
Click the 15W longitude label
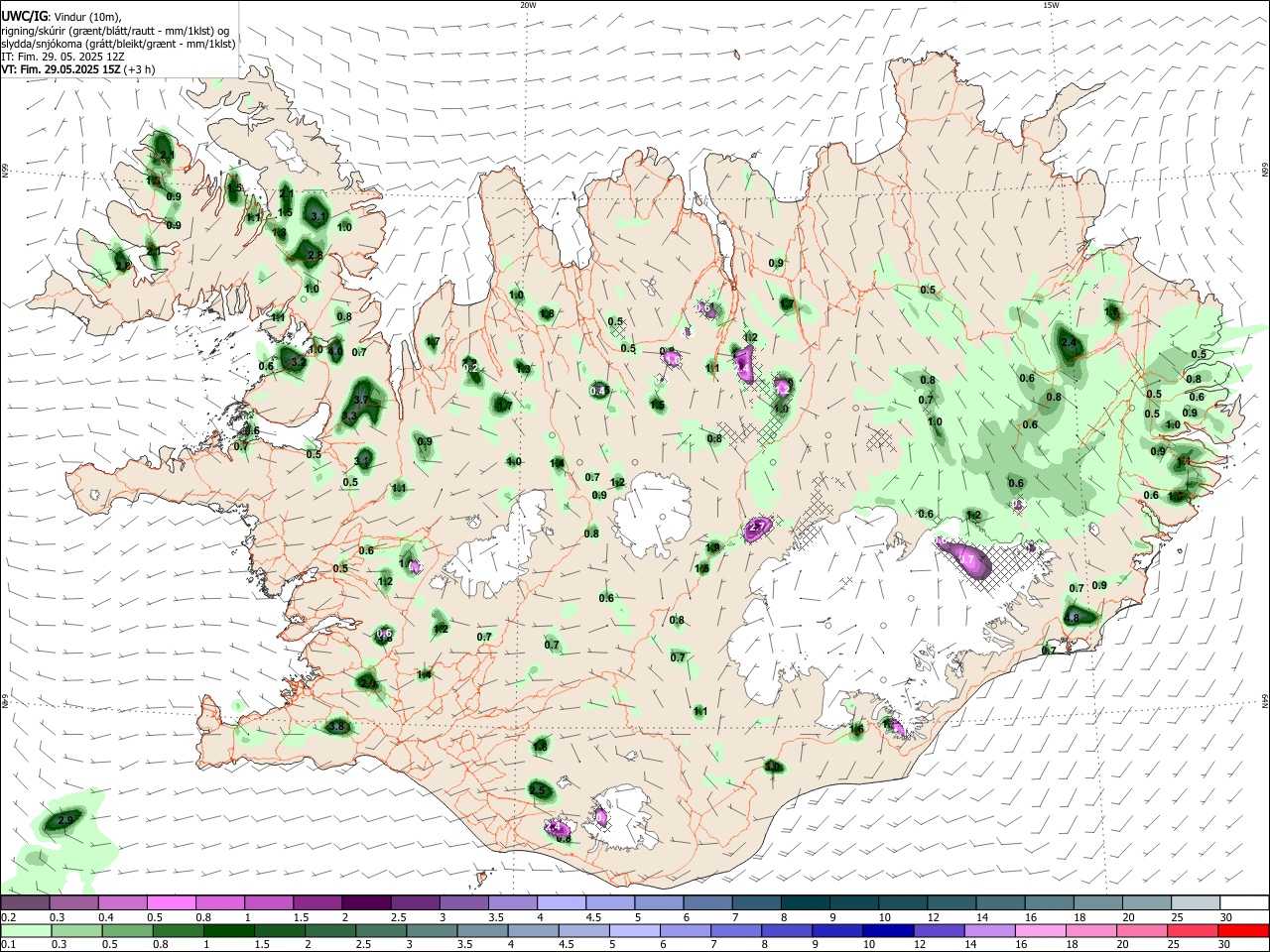(1051, 5)
